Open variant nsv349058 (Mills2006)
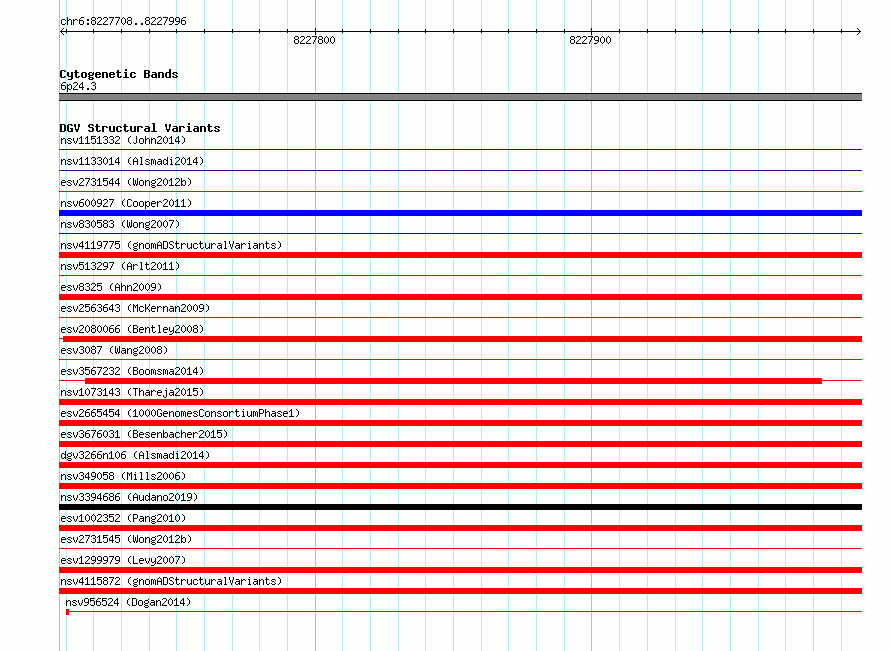This screenshot has width=890, height=651. coord(123,476)
